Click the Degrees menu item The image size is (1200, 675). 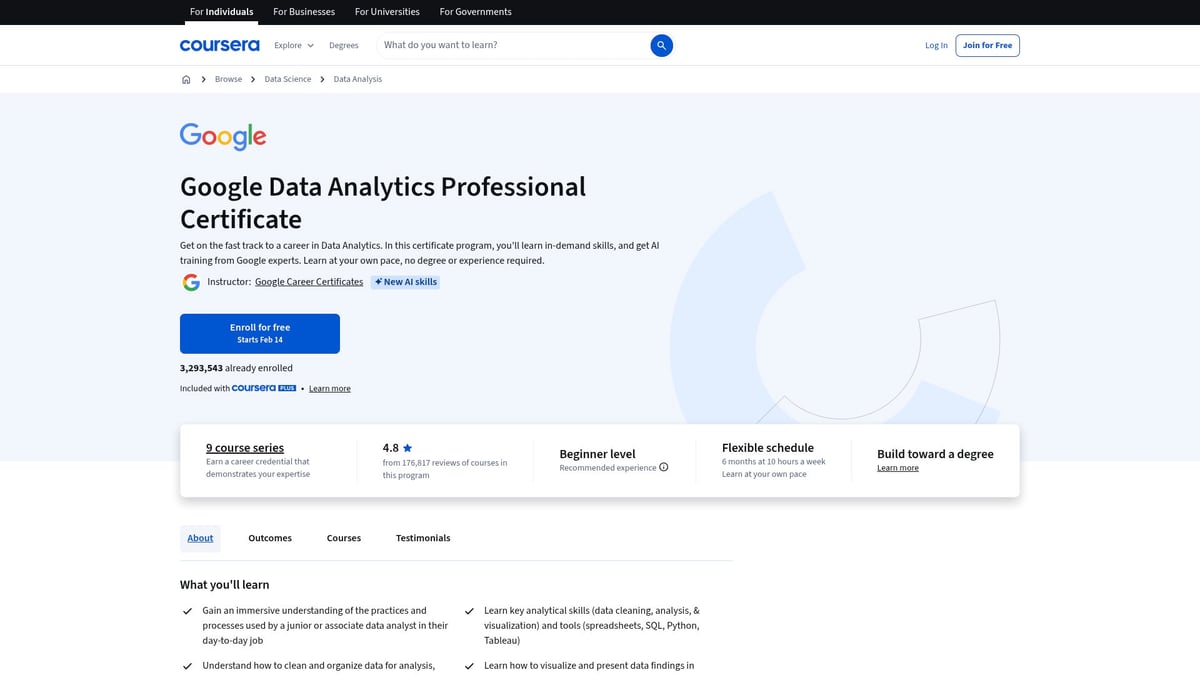343,45
